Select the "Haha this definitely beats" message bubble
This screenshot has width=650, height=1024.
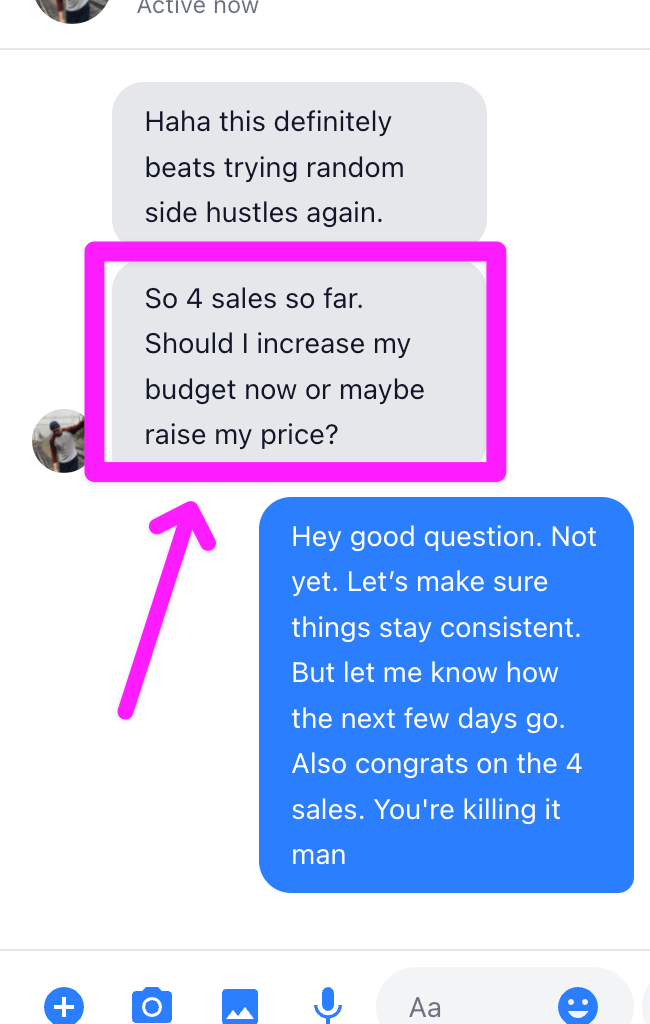(298, 166)
